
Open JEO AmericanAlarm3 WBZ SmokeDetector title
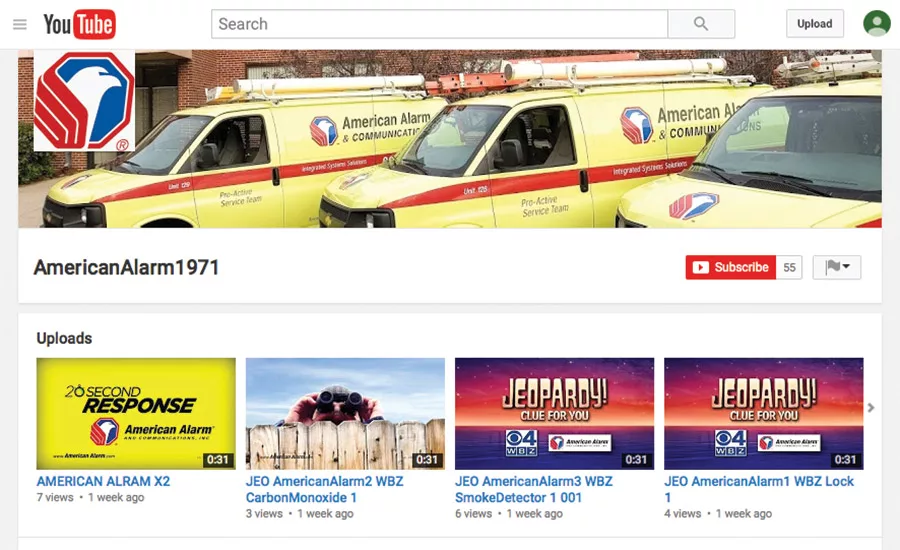(x=534, y=489)
